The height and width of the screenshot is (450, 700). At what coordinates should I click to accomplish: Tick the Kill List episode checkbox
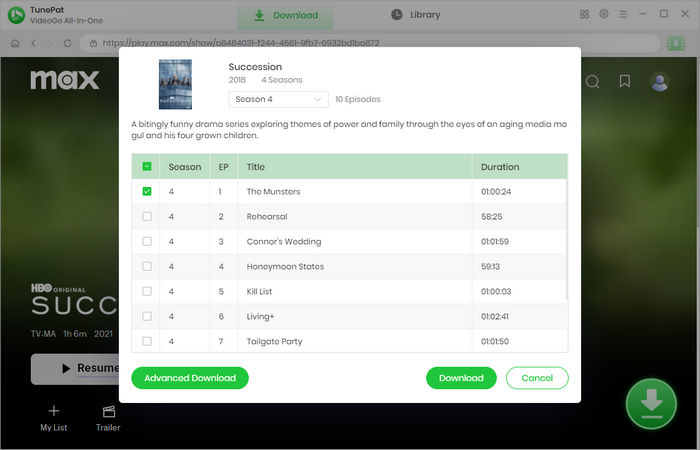point(147,291)
